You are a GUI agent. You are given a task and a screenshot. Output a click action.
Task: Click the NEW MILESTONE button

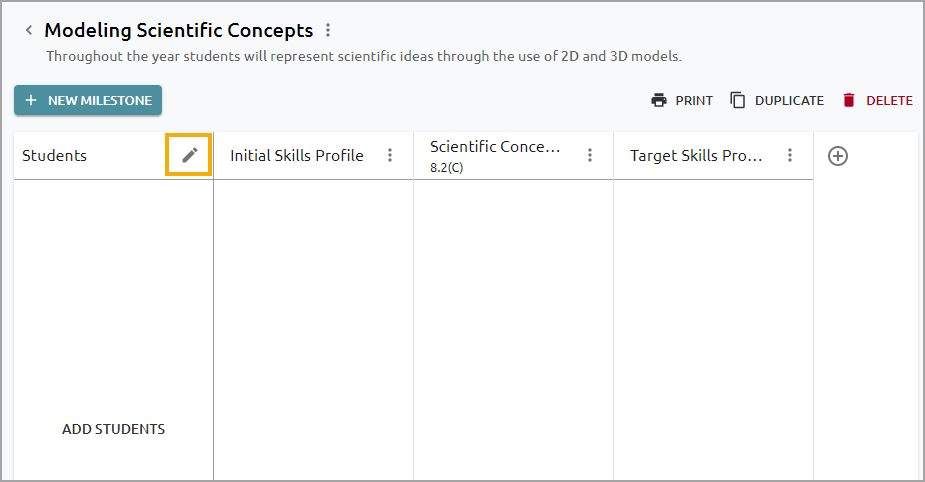point(88,100)
